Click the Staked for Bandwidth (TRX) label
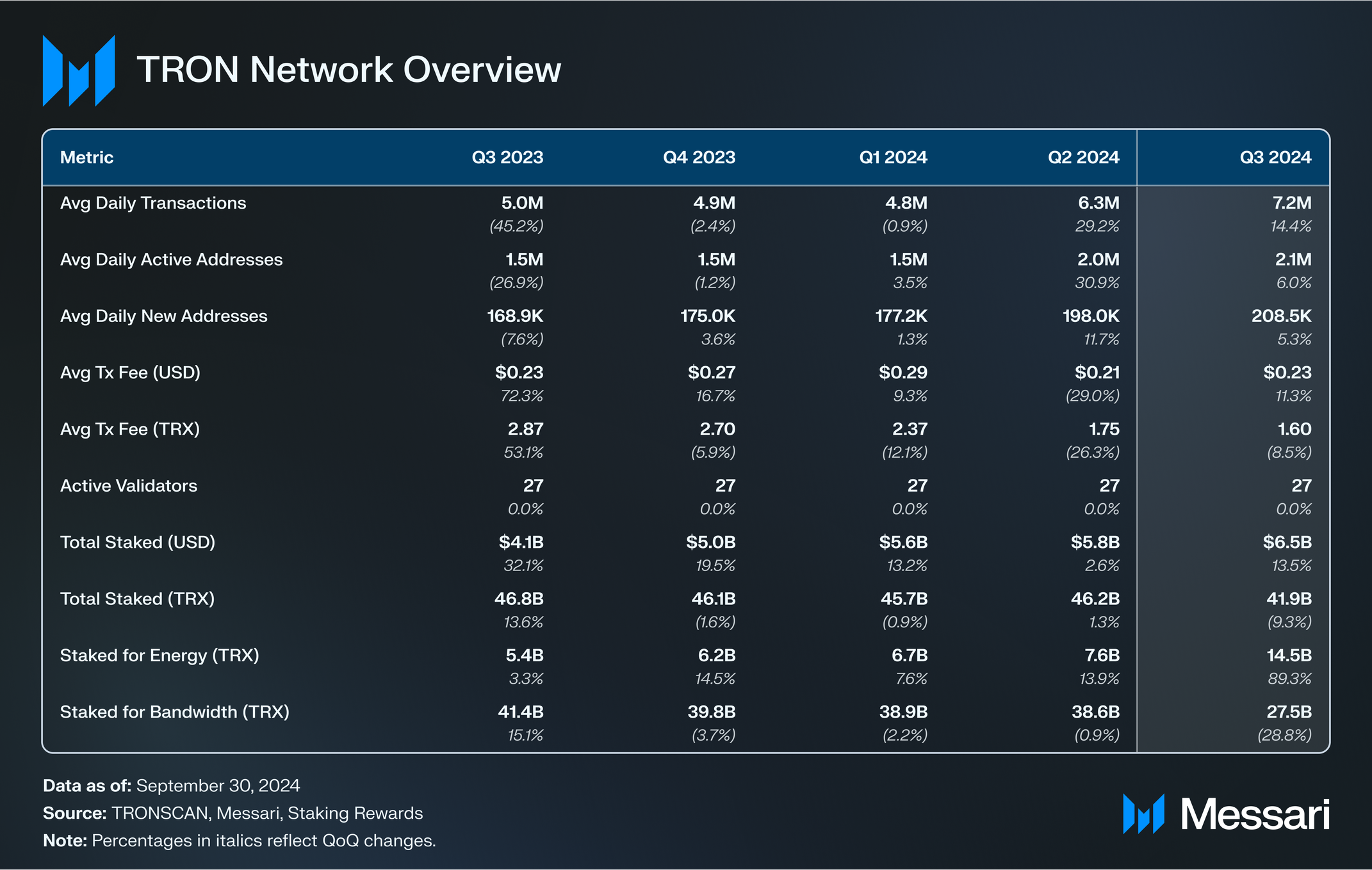This screenshot has width=1372, height=870. click(x=174, y=712)
